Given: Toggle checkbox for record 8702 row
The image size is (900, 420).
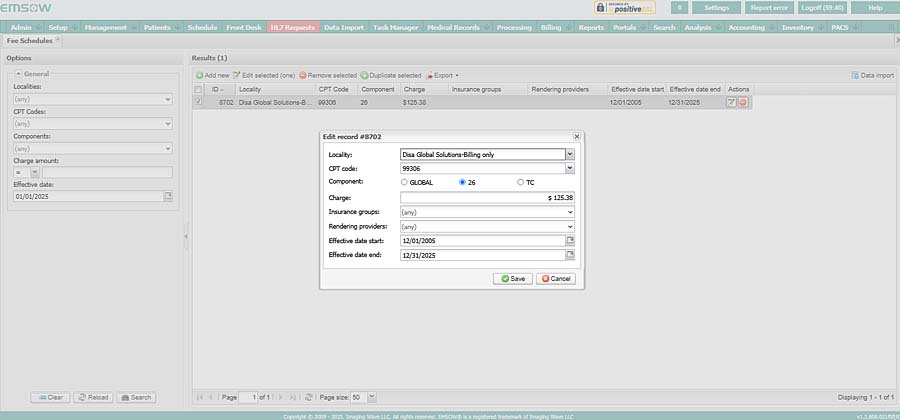Looking at the screenshot, I should point(199,102).
